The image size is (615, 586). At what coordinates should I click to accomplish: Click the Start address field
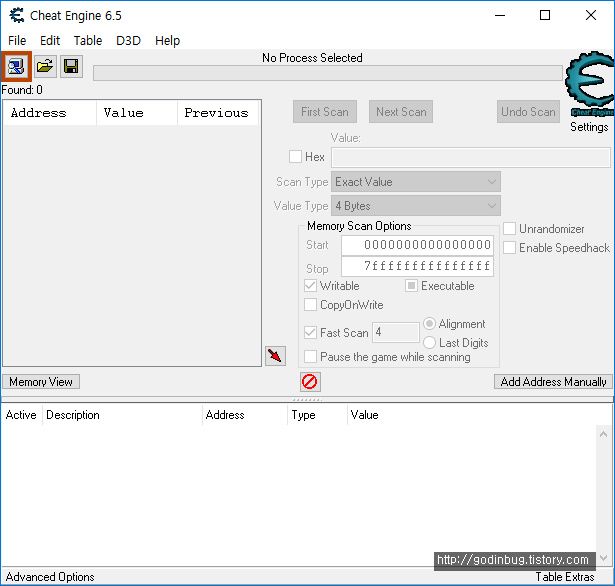(417, 245)
